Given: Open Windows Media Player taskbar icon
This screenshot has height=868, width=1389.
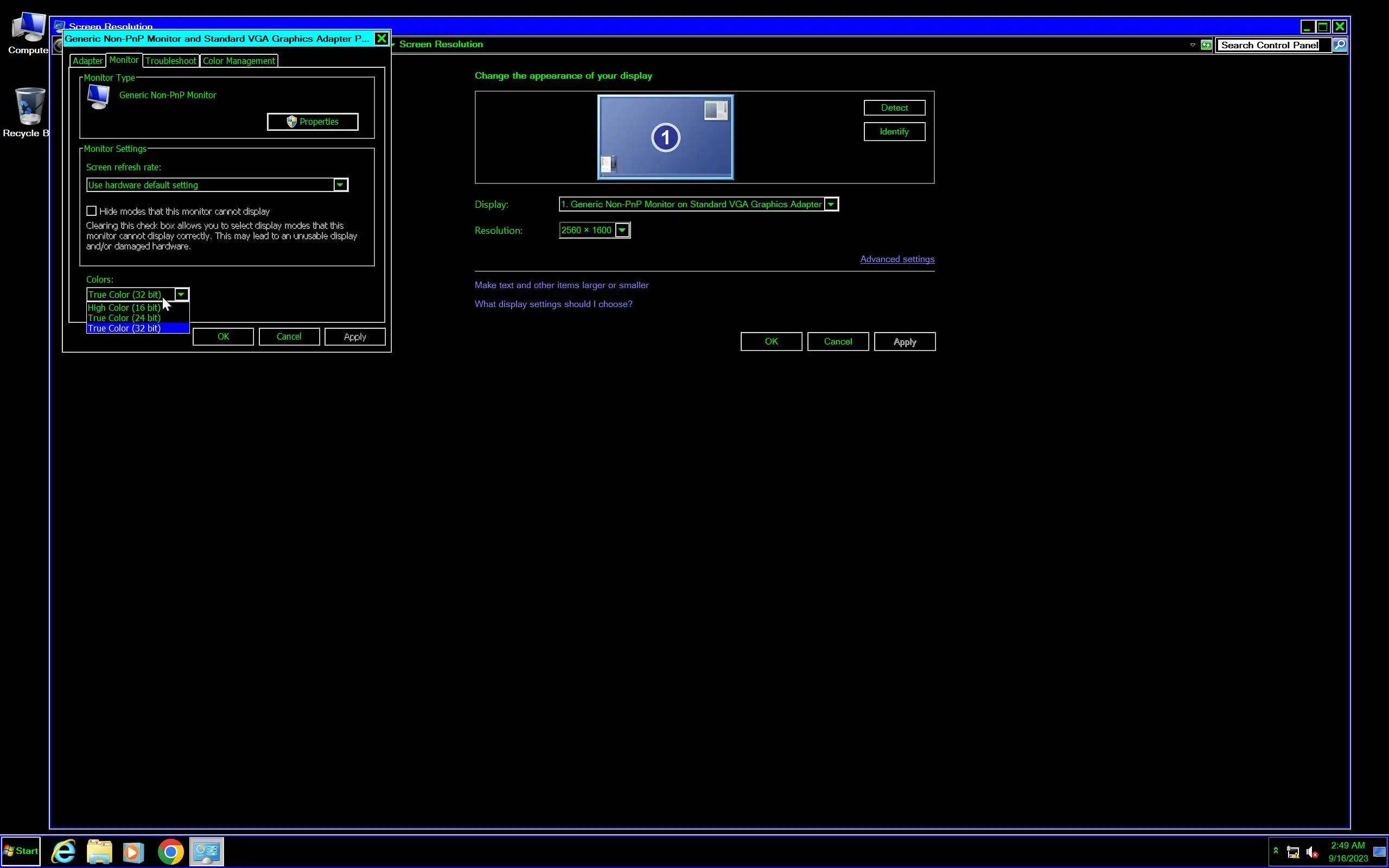Looking at the screenshot, I should [133, 851].
